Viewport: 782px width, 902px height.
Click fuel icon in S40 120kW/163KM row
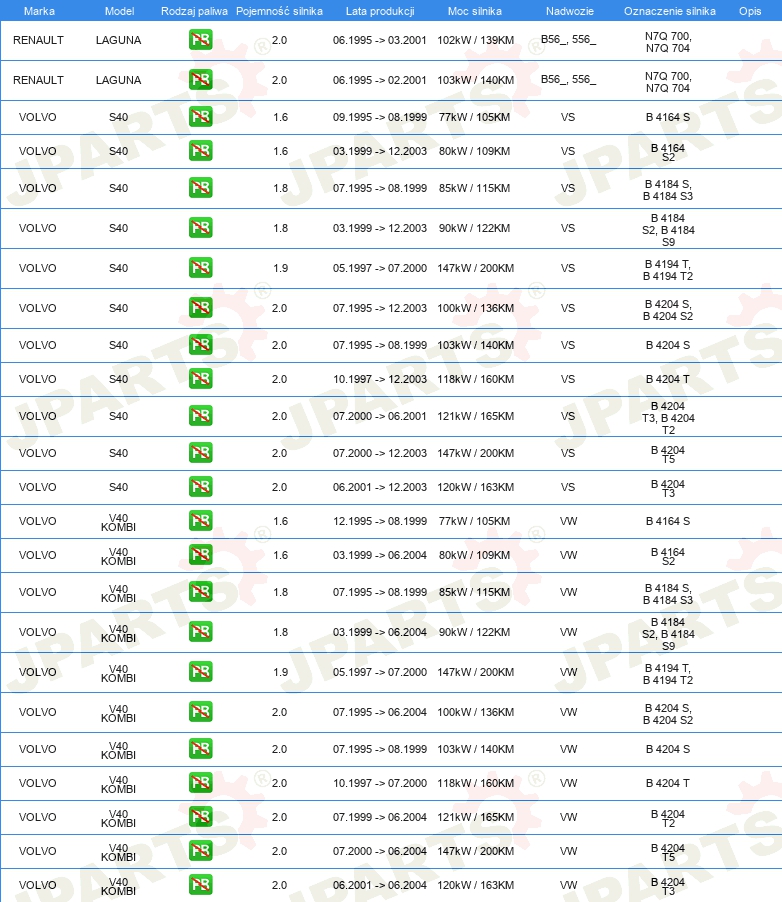[200, 487]
